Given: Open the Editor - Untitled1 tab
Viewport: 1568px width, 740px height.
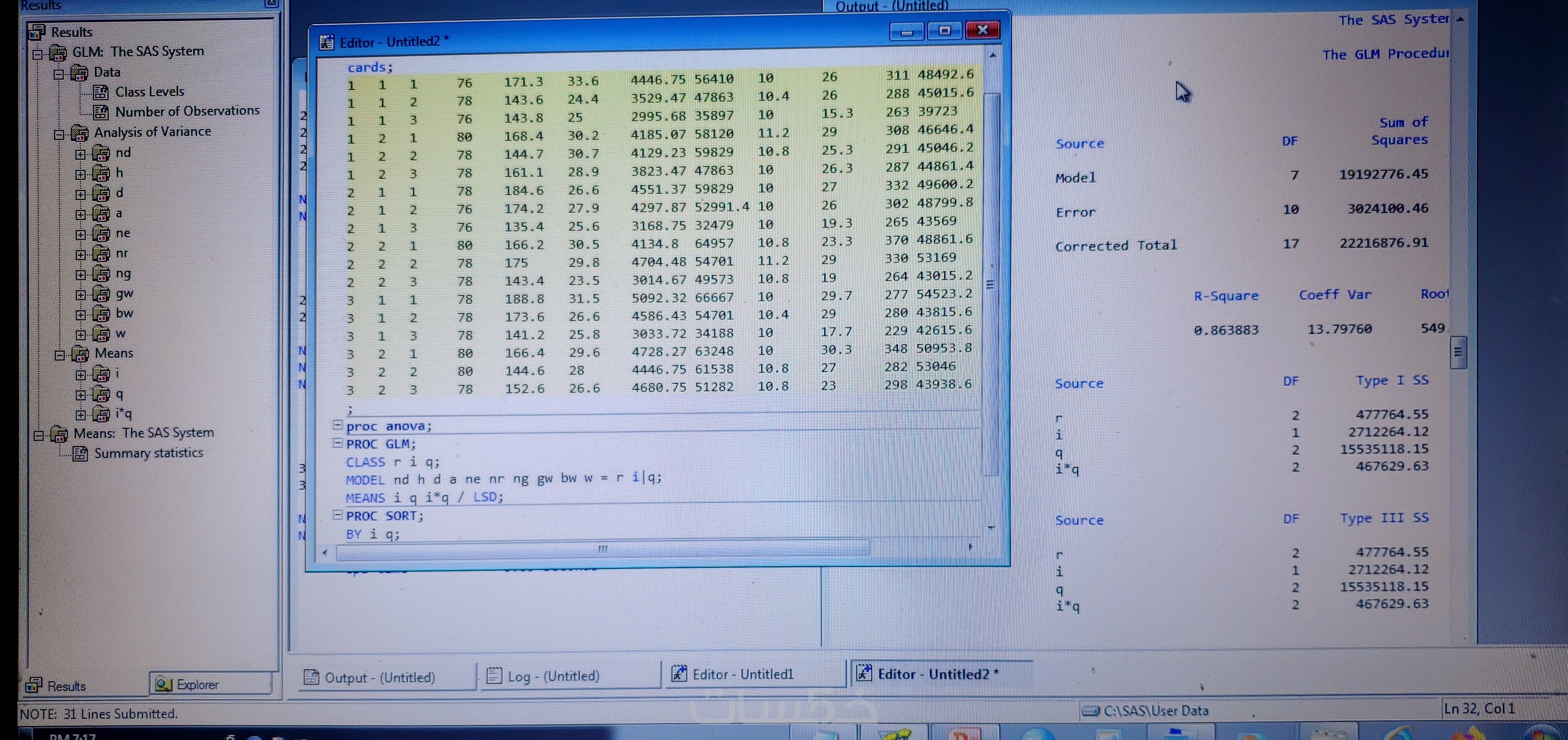Looking at the screenshot, I should tap(743, 674).
